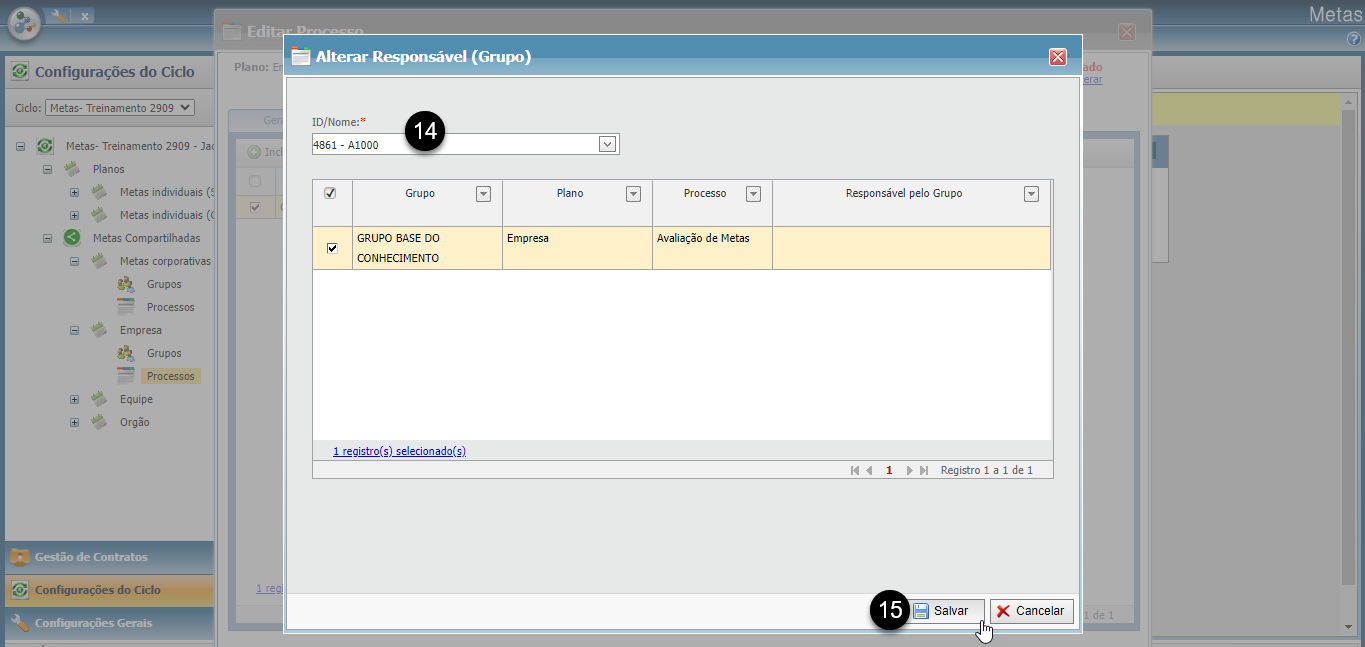Click the Metas Compartilhadas share icon
The image size is (1365, 647).
coord(72,238)
